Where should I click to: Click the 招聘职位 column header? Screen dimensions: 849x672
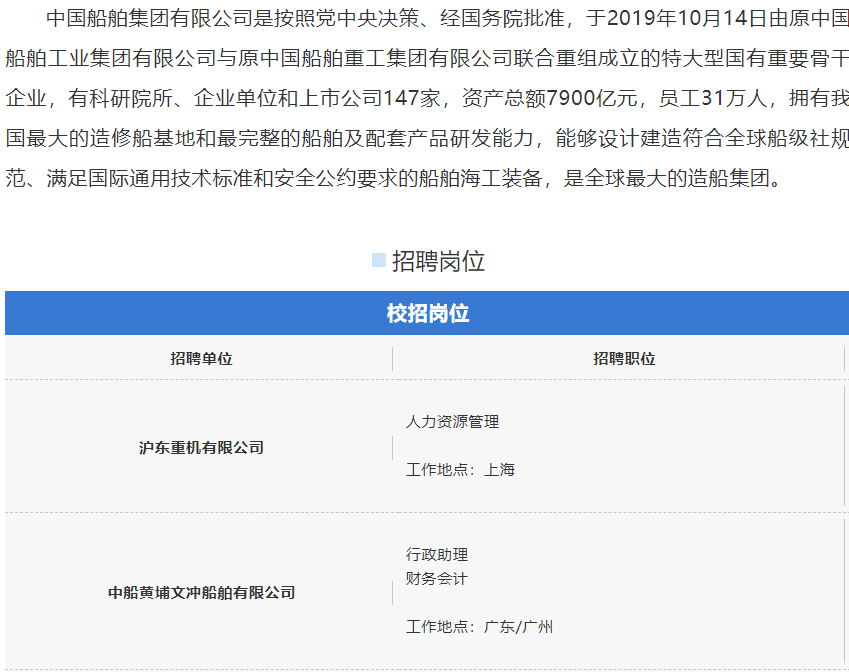624,358
